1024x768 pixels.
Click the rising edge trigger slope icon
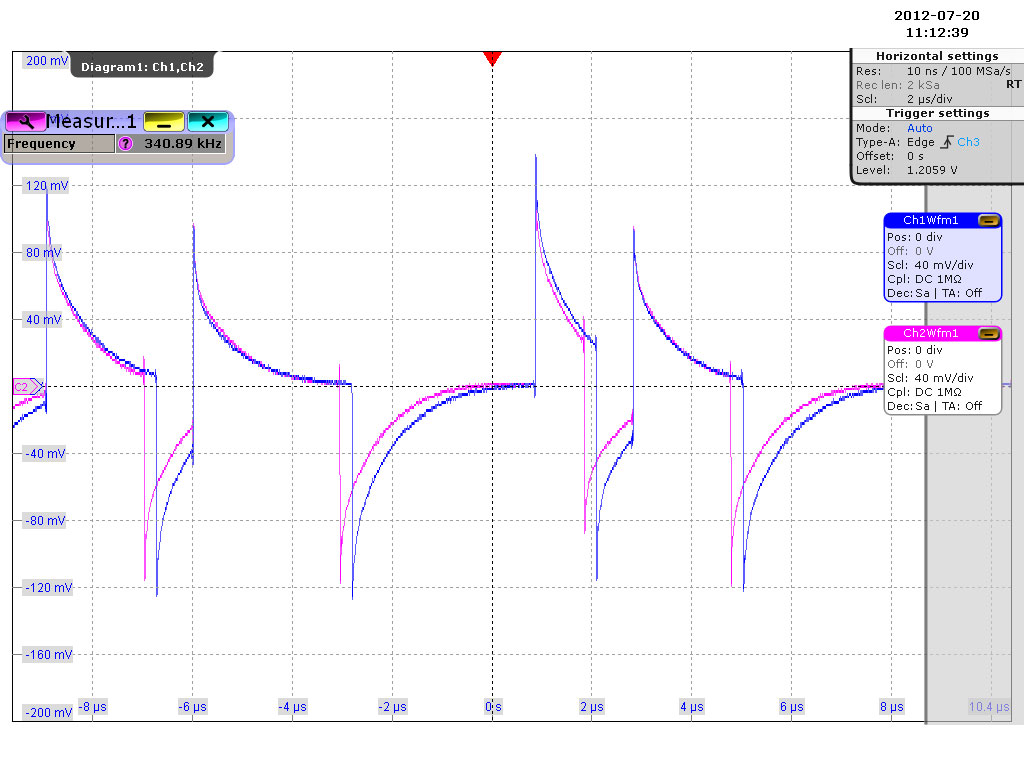(946, 142)
